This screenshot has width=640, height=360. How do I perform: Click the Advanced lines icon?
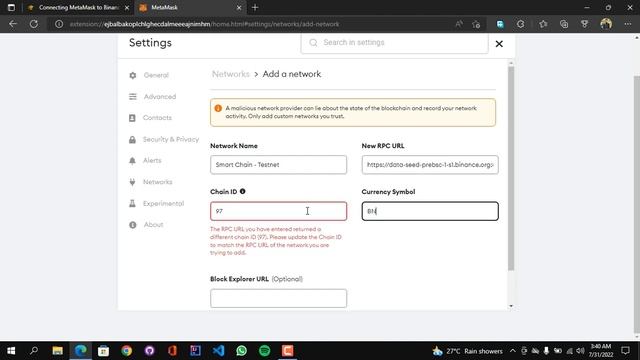(133, 97)
